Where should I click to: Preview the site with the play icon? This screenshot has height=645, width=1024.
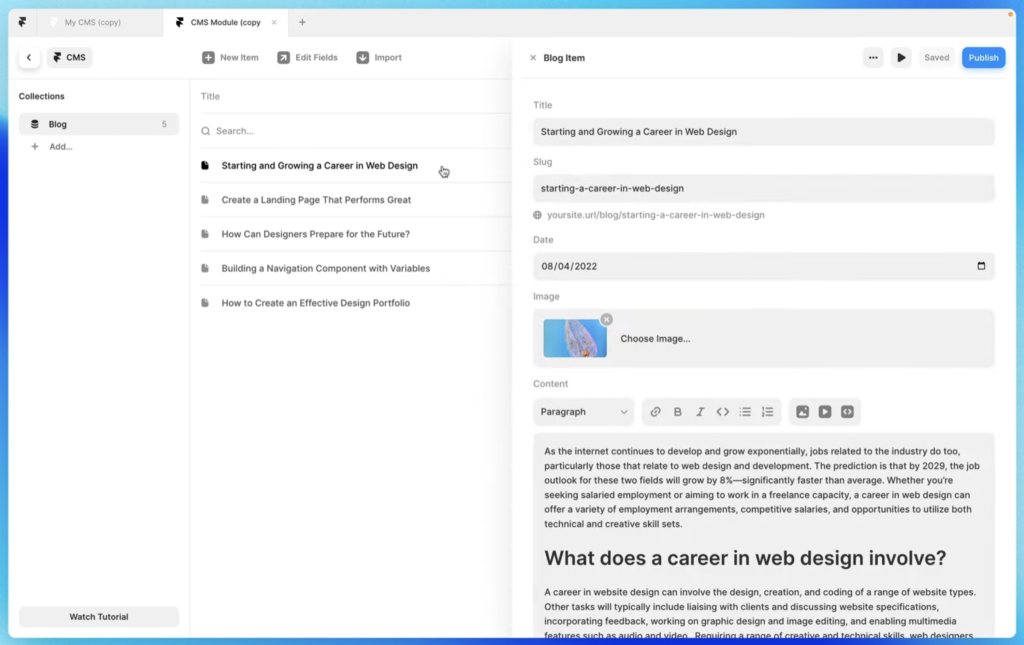901,57
